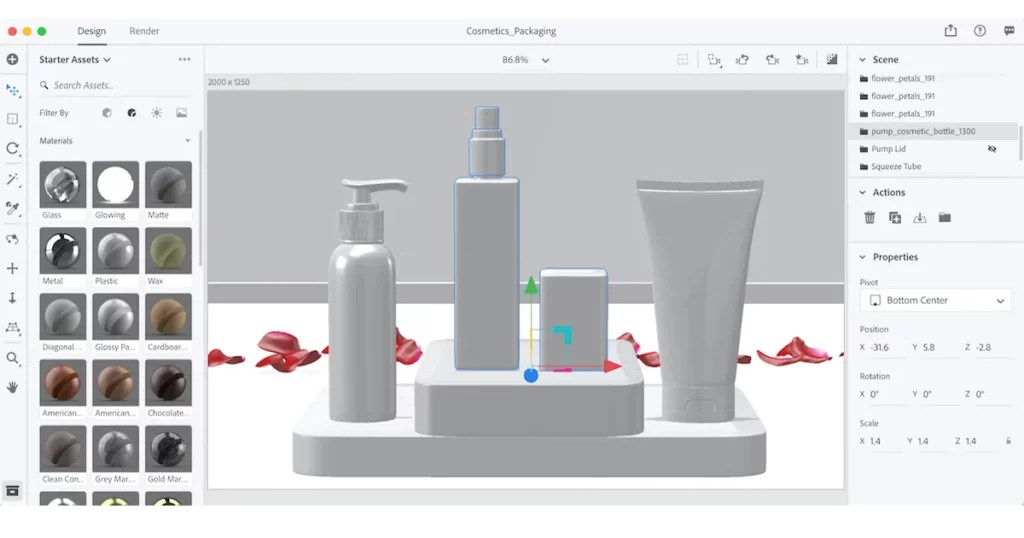The width and height of the screenshot is (1024, 538).
Task: Filter assets by images
Action: pyautogui.click(x=182, y=113)
